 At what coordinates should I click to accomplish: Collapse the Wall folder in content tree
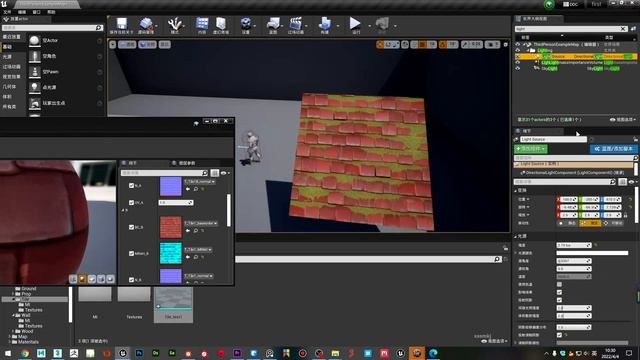[13, 315]
